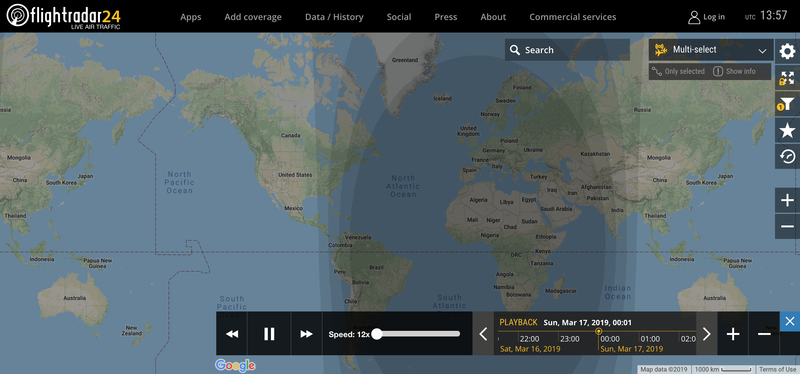Zoom in the map with plus
The image size is (800, 374).
tap(787, 200)
